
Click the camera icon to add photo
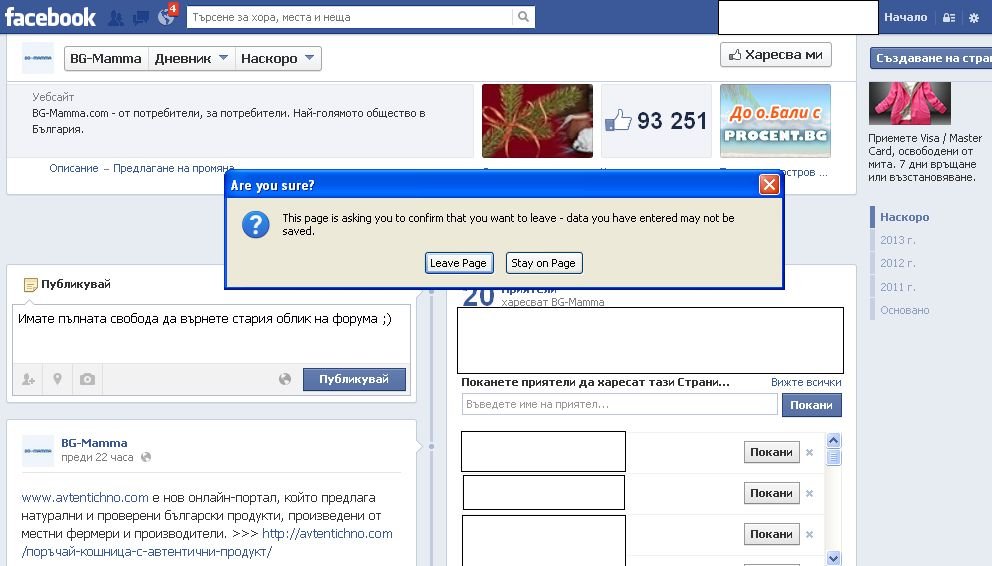tap(87, 379)
